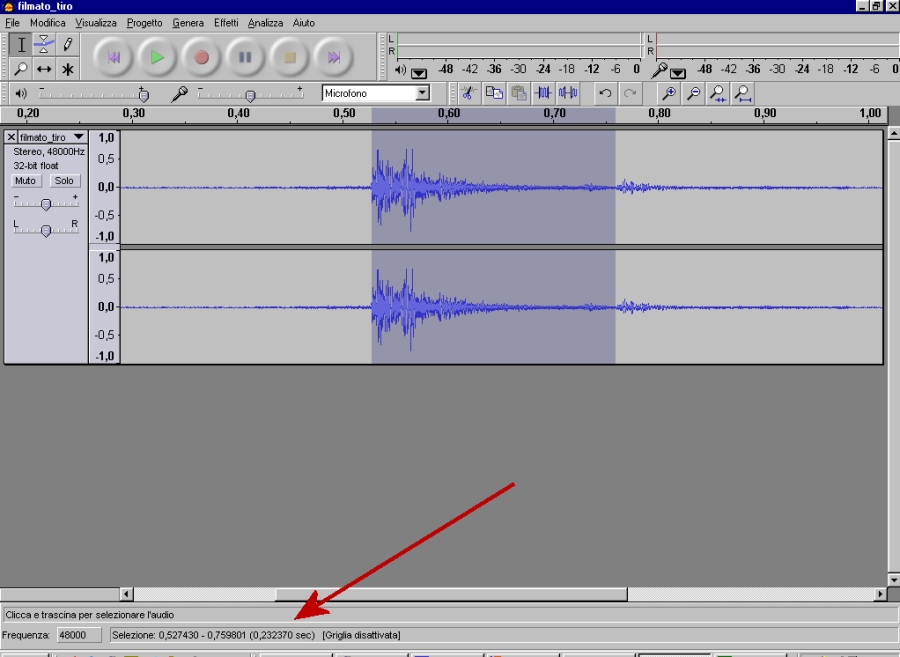This screenshot has width=900, height=657.
Task: Open the Modifica menu
Action: [x=48, y=23]
